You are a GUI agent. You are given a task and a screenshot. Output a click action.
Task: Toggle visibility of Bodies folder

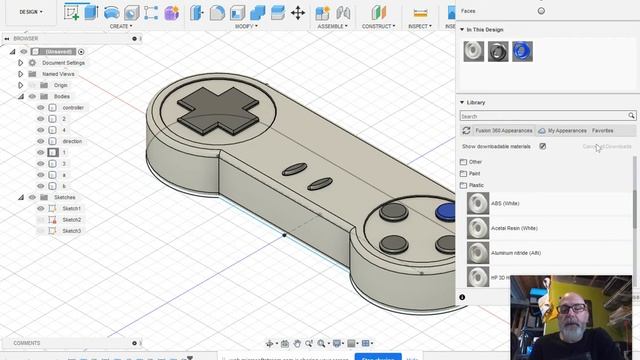pos(32,96)
